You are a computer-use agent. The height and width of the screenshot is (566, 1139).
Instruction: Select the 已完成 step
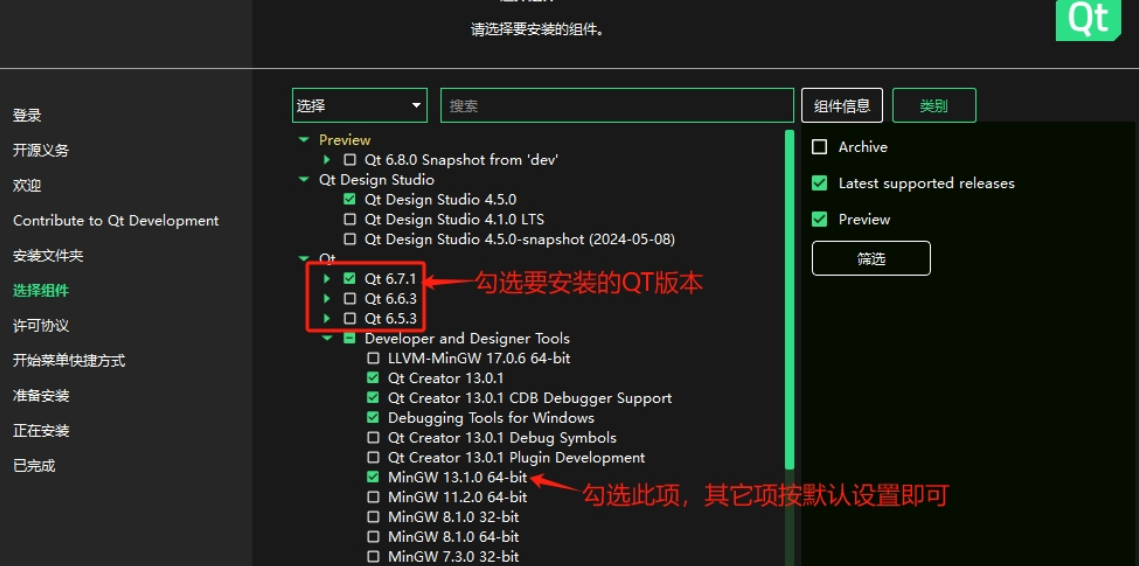[33, 465]
